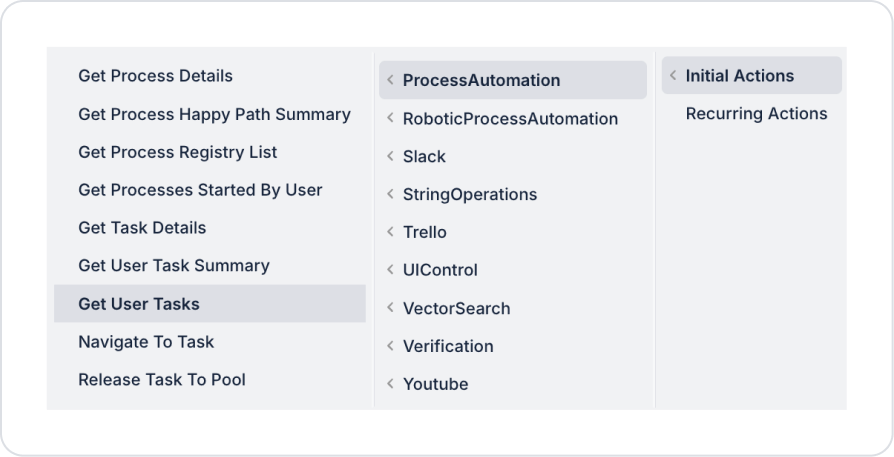Open the Verification category
The height and width of the screenshot is (457, 894).
pyautogui.click(x=448, y=346)
